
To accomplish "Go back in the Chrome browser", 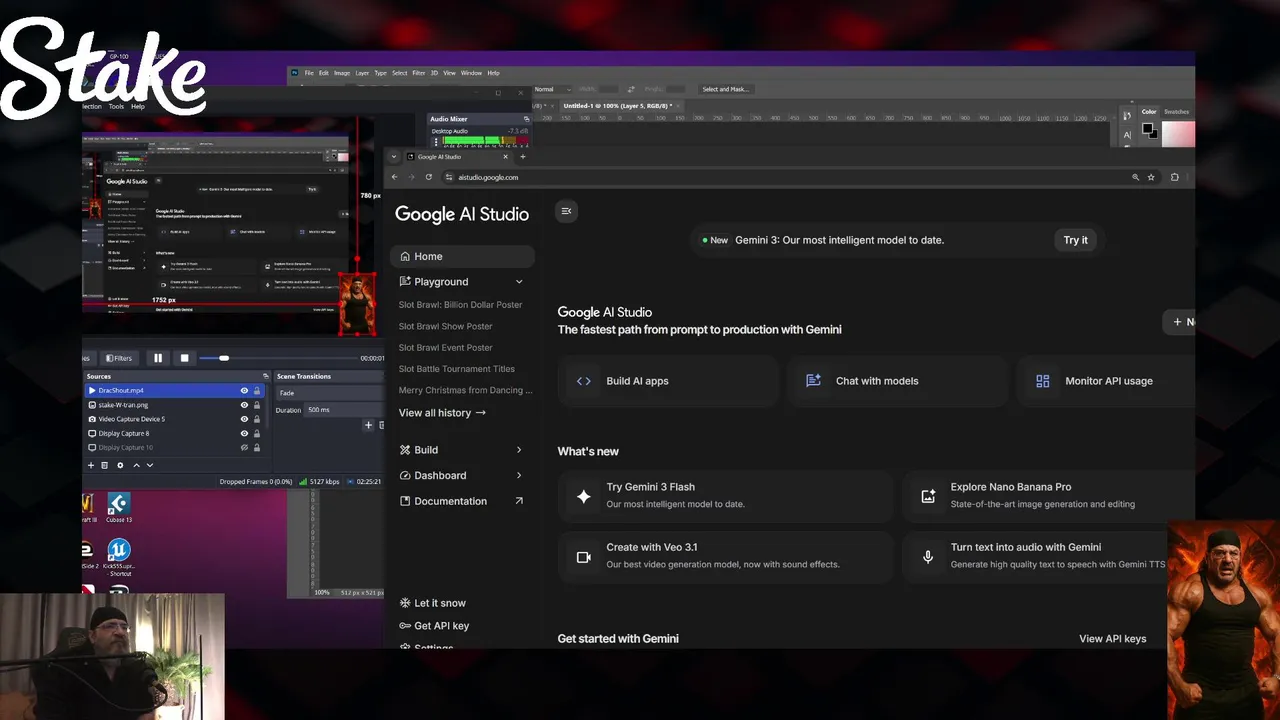I will click(394, 177).
